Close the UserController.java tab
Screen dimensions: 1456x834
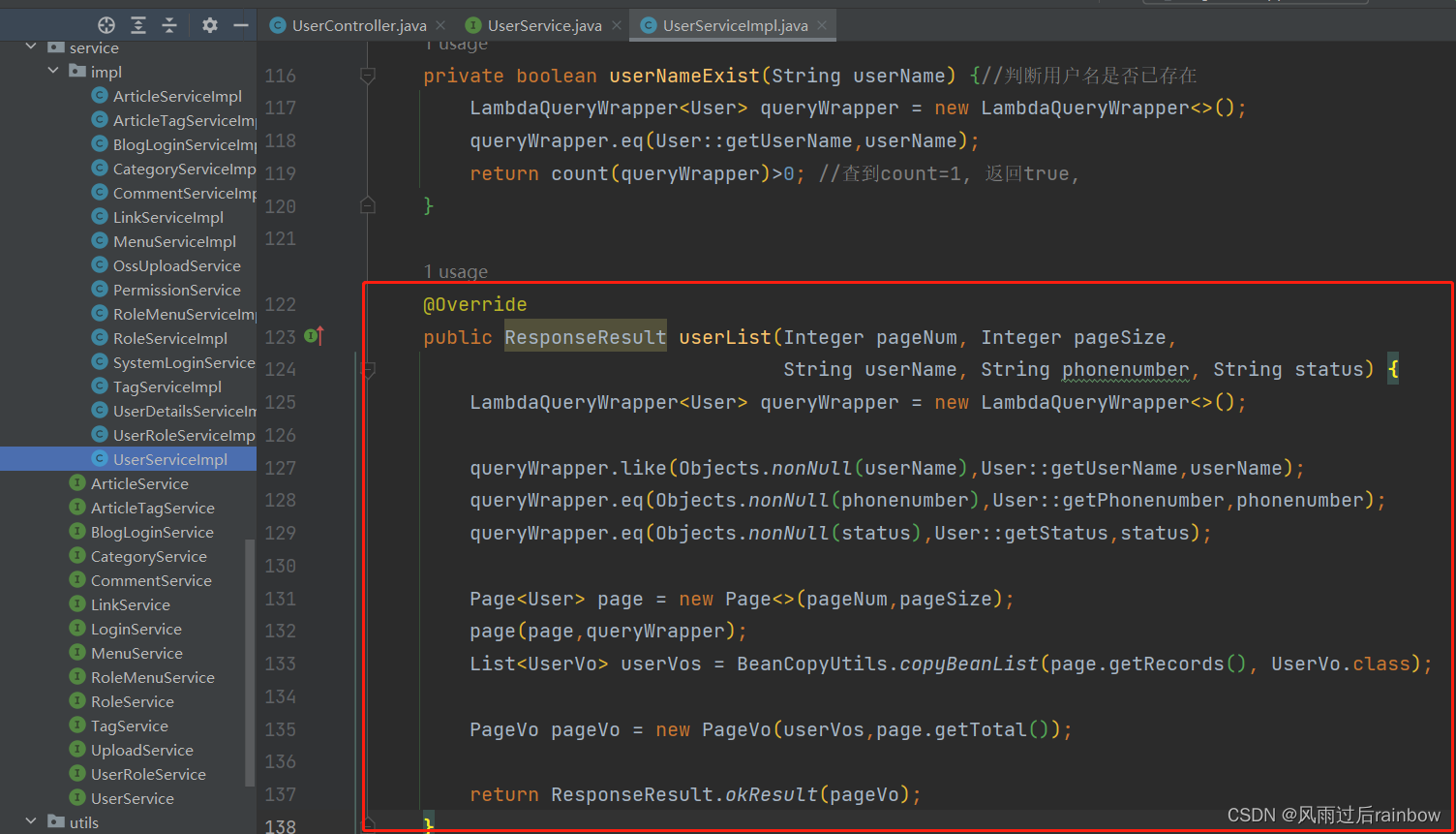click(441, 25)
